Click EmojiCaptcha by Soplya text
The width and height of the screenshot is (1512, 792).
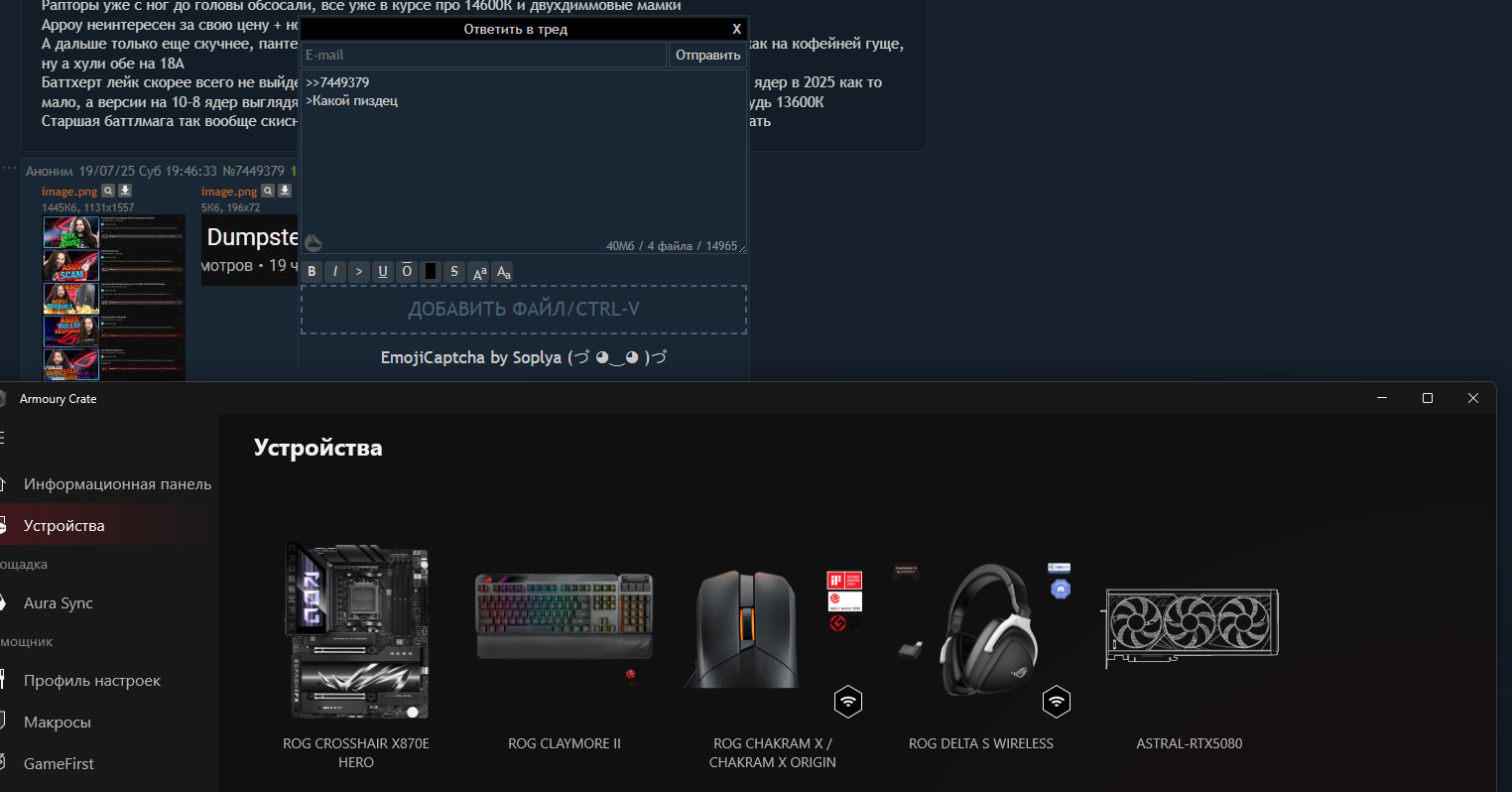click(524, 357)
